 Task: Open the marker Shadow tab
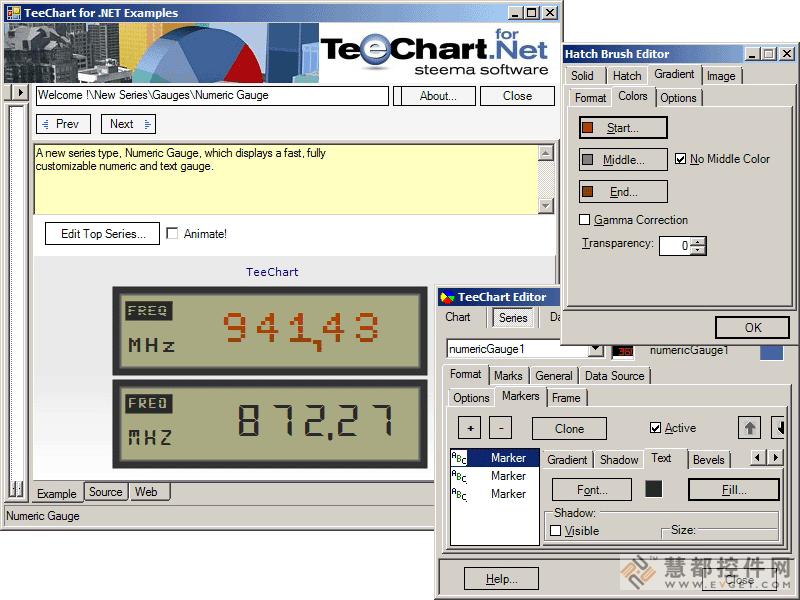(x=619, y=460)
